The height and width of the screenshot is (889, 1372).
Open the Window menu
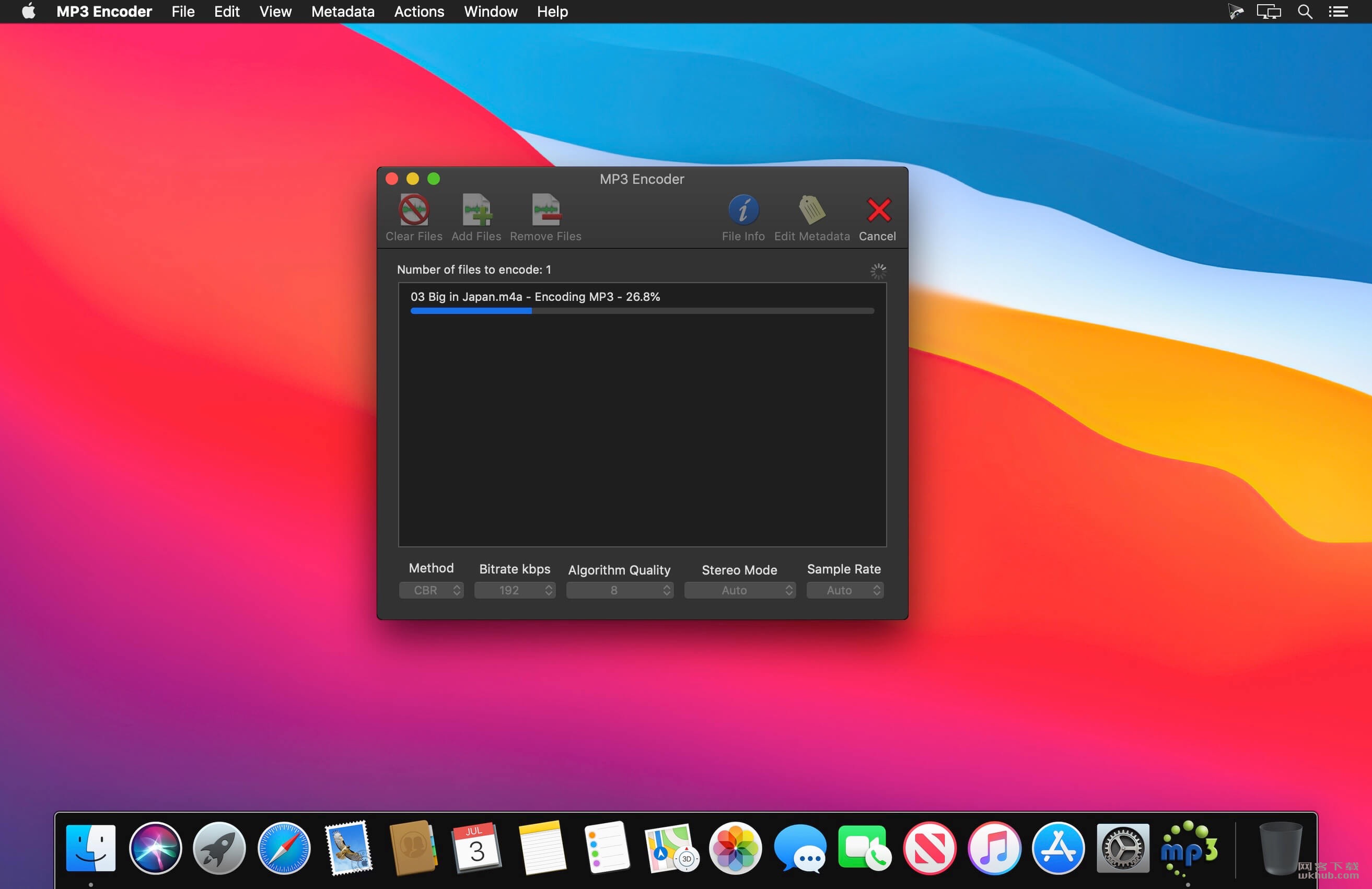coord(491,11)
